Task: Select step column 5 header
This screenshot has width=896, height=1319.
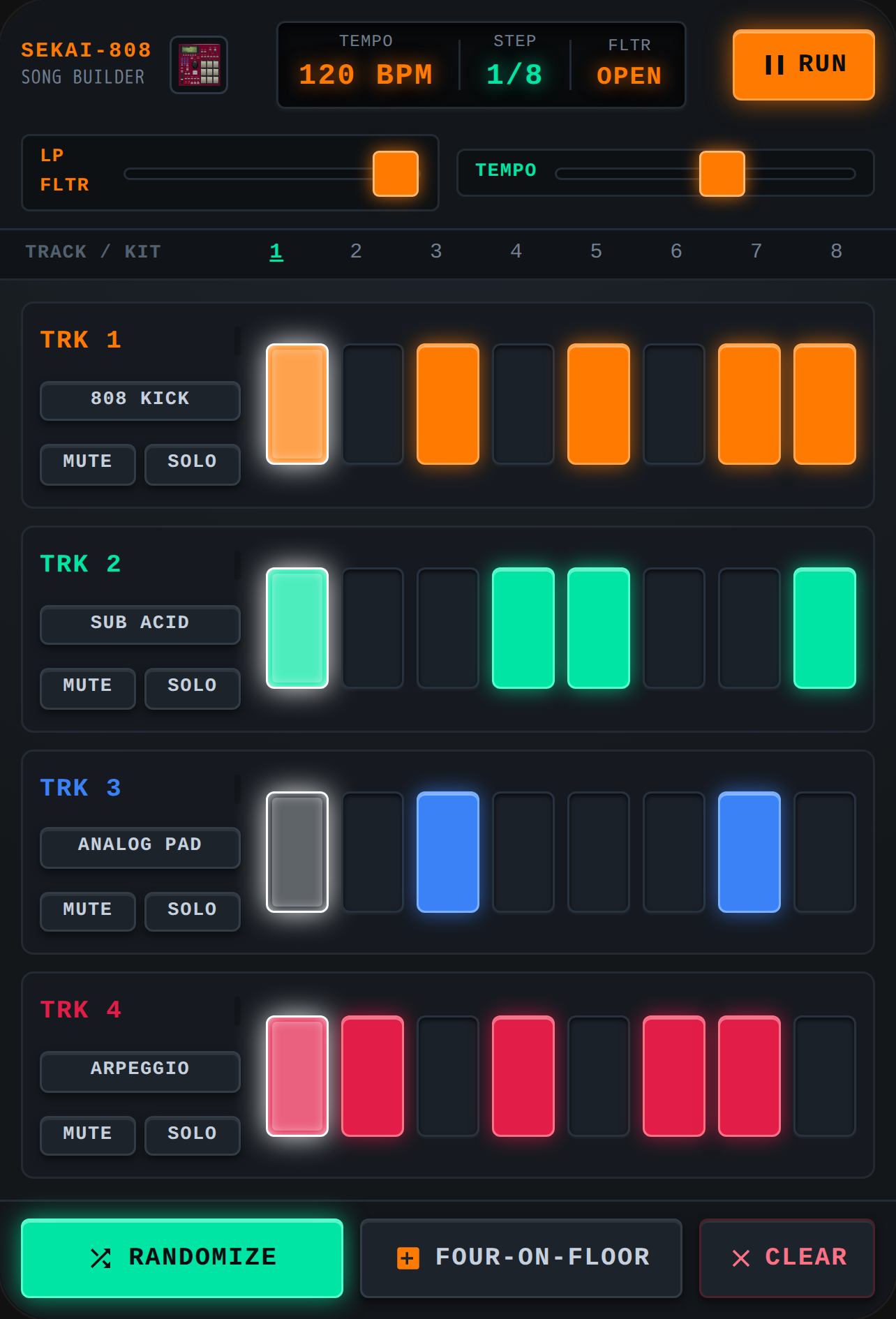Action: (596, 251)
